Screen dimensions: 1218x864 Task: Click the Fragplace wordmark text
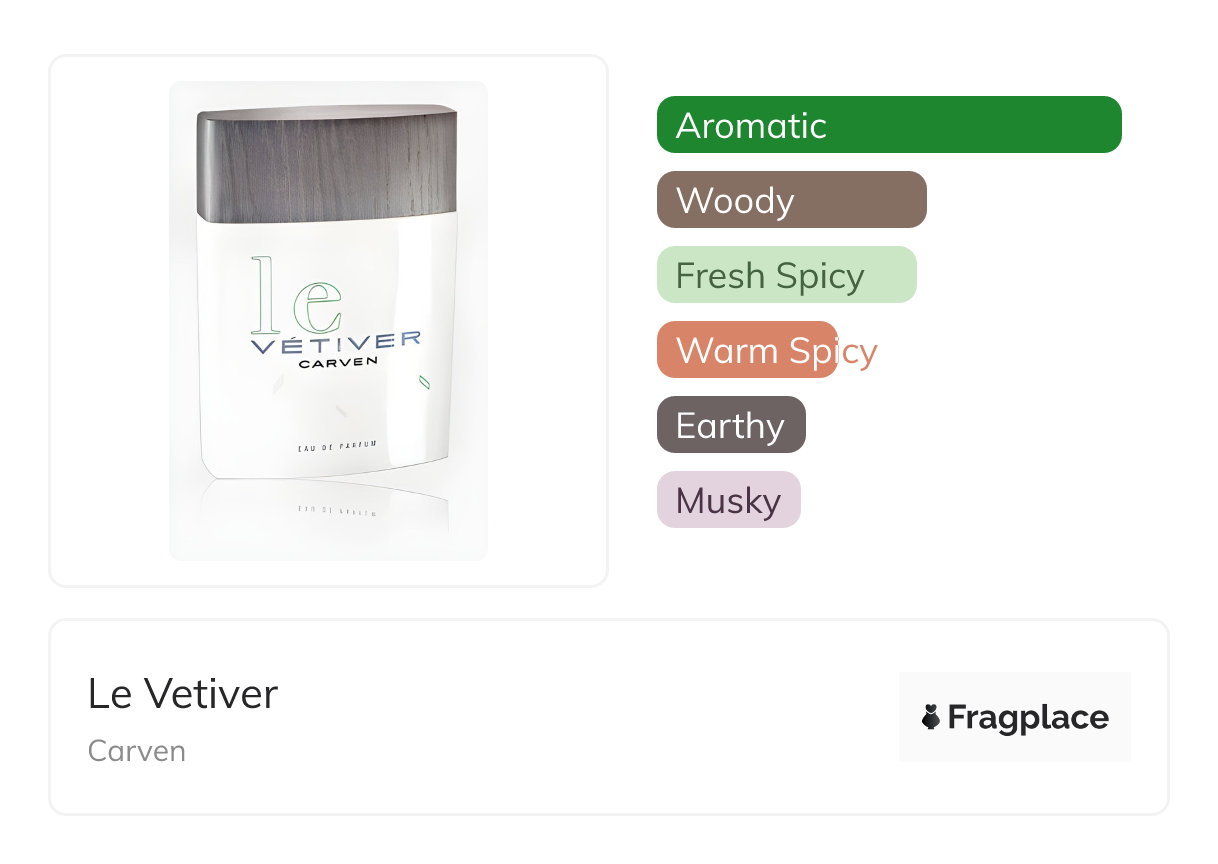point(1028,718)
